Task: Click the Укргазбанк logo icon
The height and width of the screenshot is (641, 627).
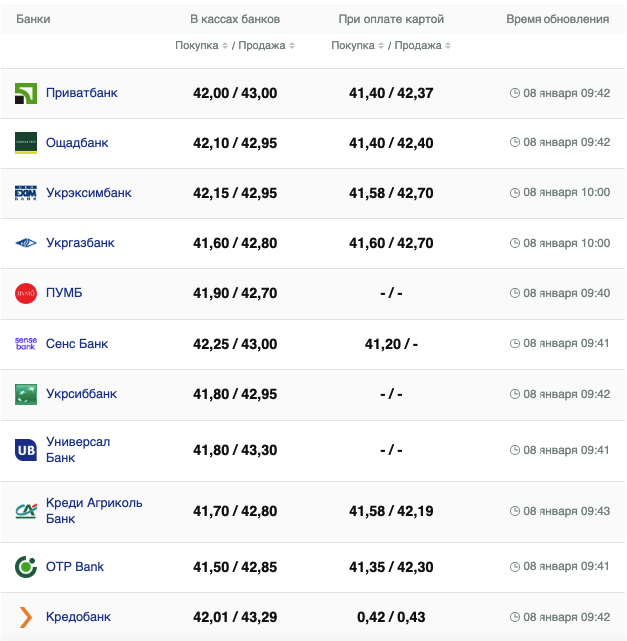Action: 26,243
